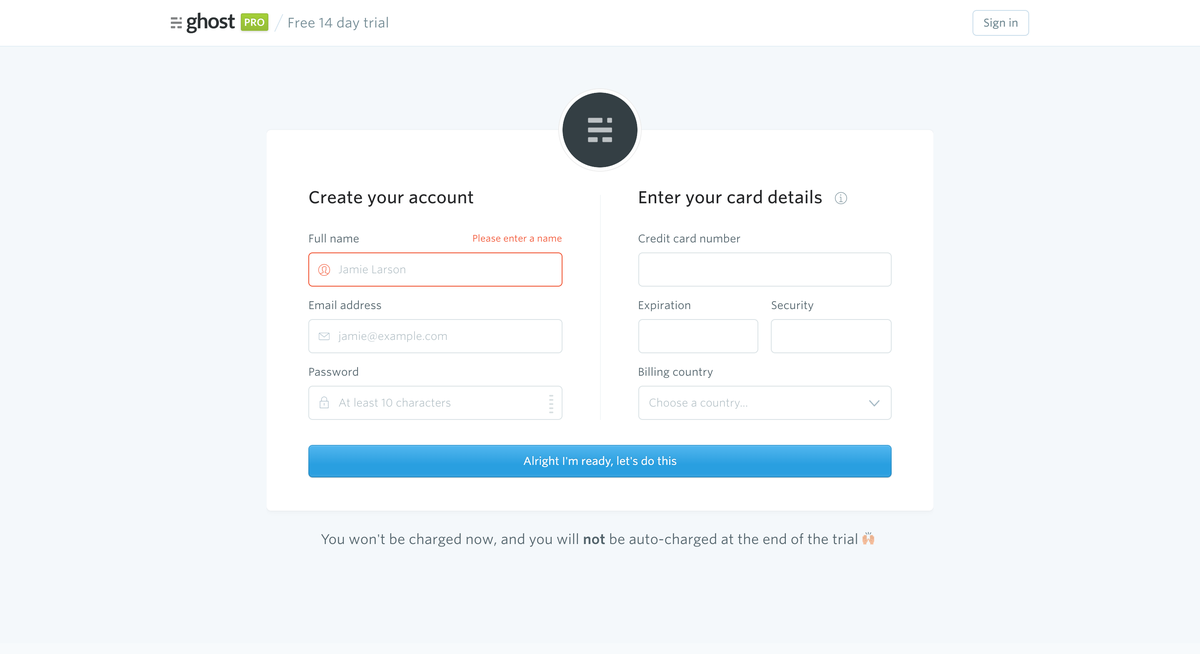The height and width of the screenshot is (654, 1200).
Task: Focus the Email address input field
Action: click(x=435, y=336)
